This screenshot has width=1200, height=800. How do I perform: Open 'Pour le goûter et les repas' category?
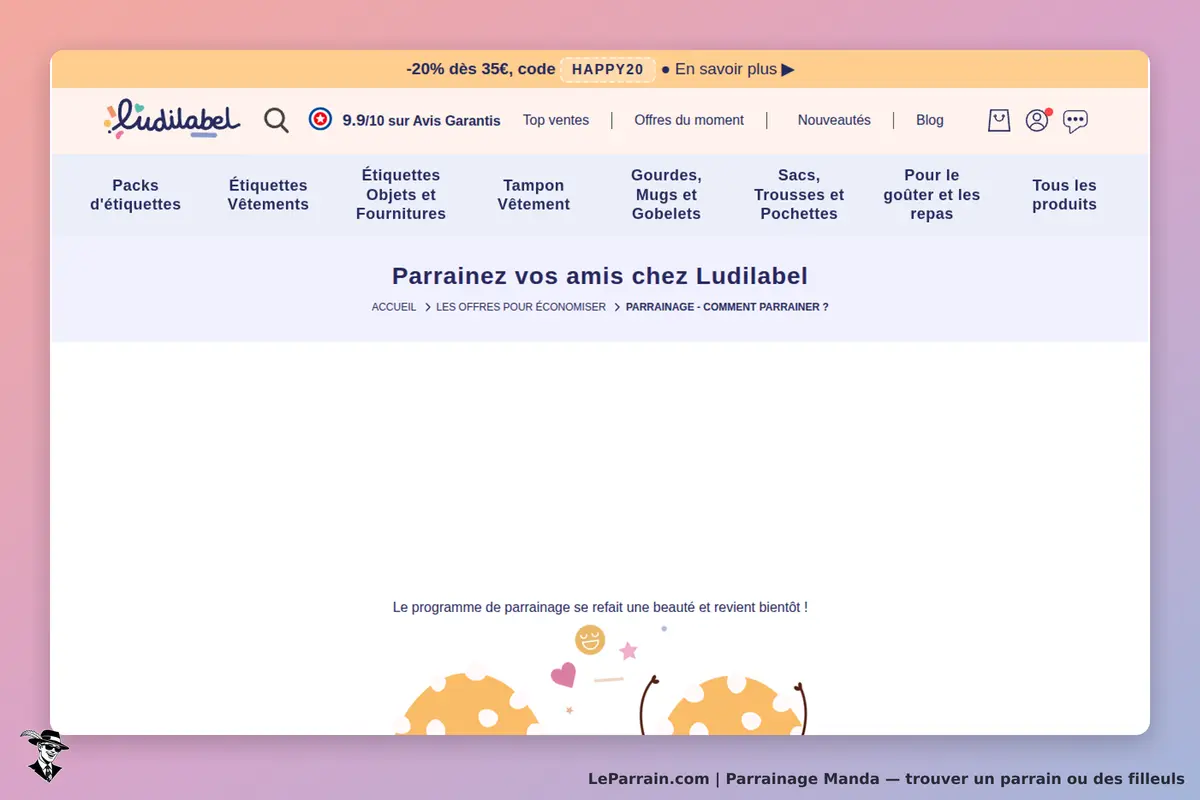(x=932, y=194)
